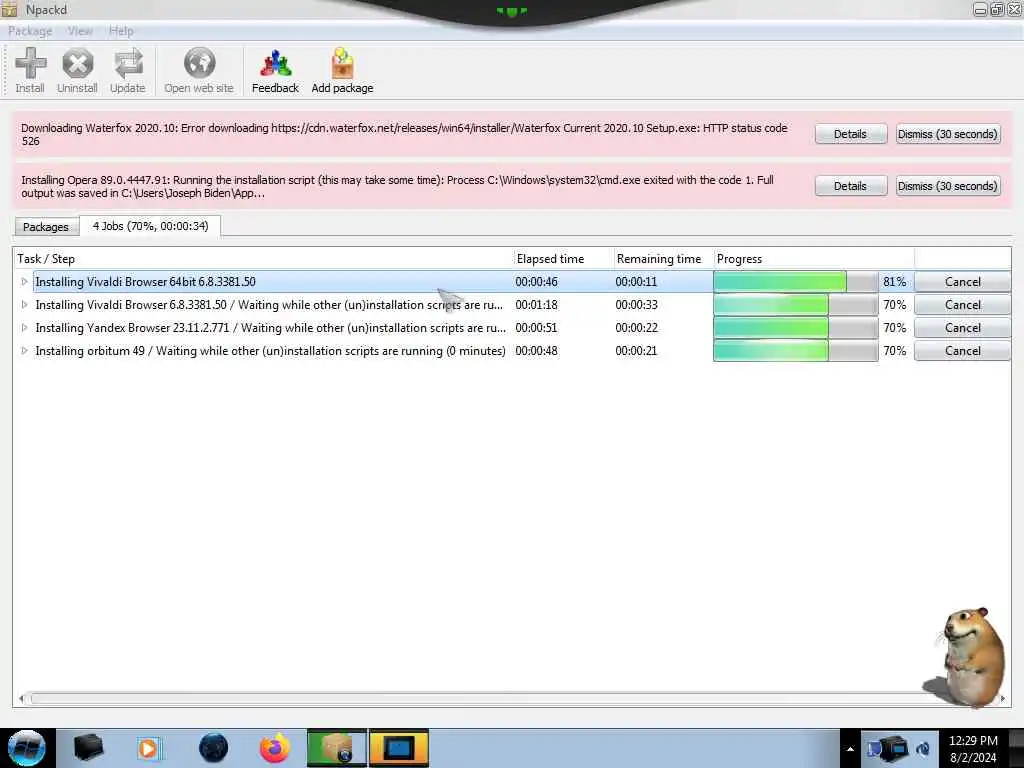Open the Windows Start button
The height and width of the screenshot is (768, 1024).
tap(26, 748)
